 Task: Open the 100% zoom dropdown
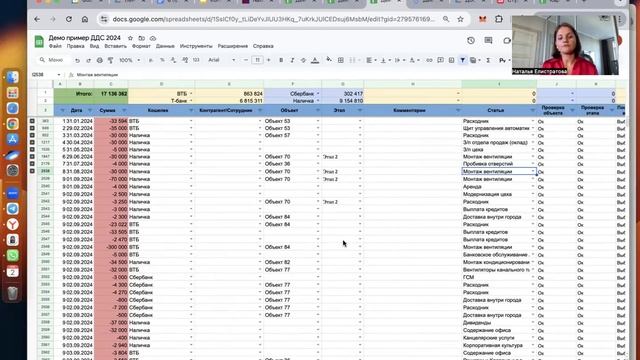coord(129,60)
